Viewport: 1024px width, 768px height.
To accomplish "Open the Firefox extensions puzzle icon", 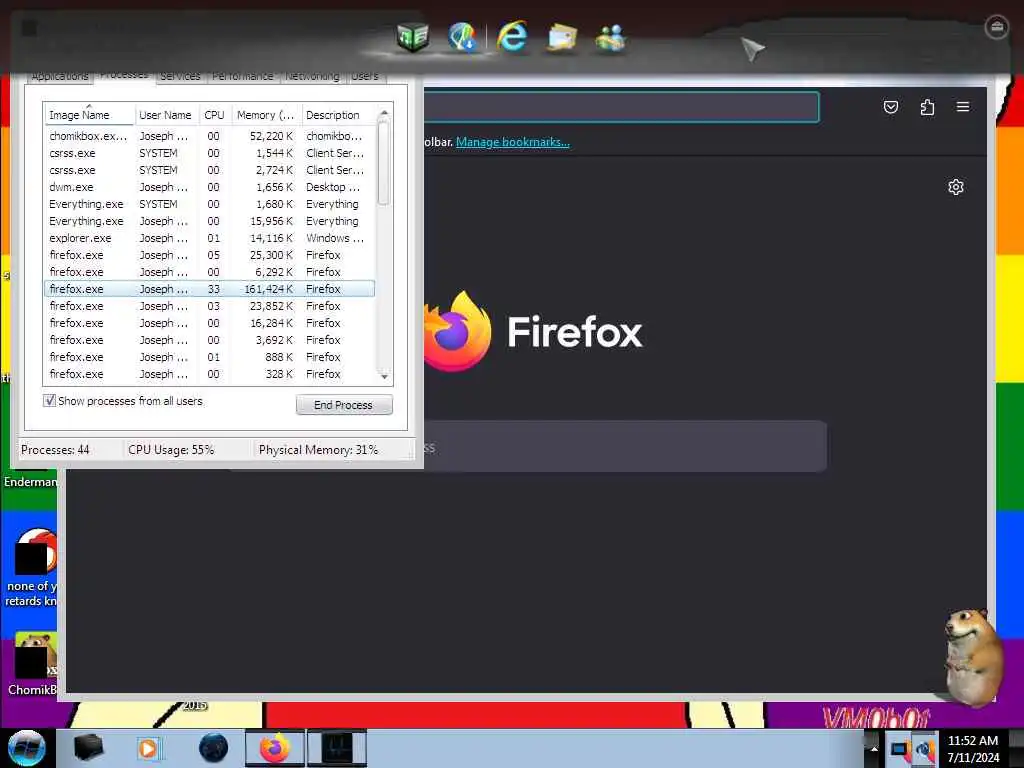I will (x=927, y=107).
